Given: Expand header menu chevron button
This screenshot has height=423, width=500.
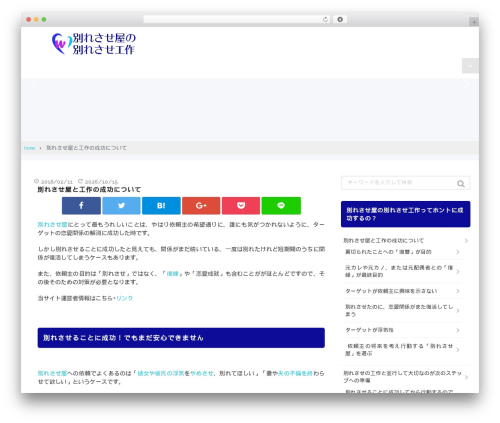Looking at the screenshot, I should point(470,66).
